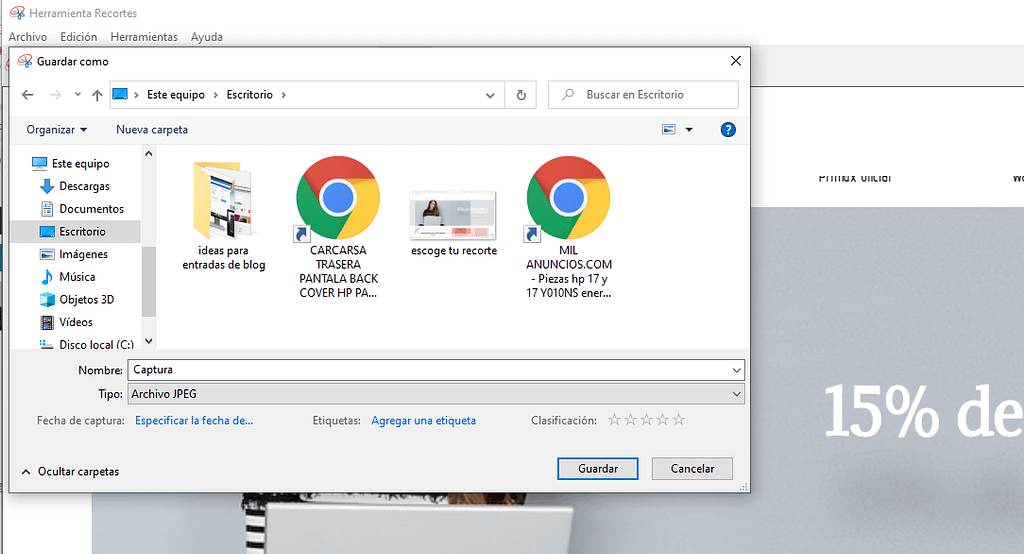Open the Organizar menu
Viewport: 1024px width, 554px height.
pos(56,129)
